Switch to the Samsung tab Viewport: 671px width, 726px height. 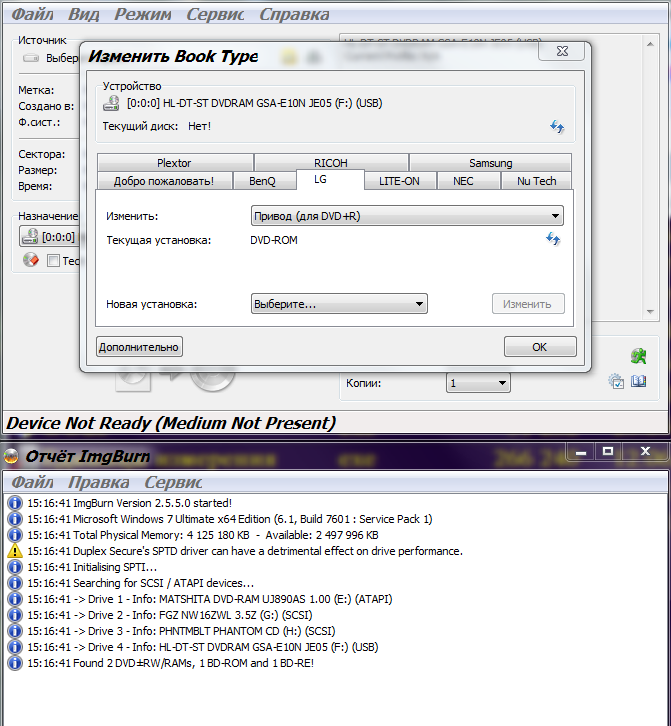(490, 163)
